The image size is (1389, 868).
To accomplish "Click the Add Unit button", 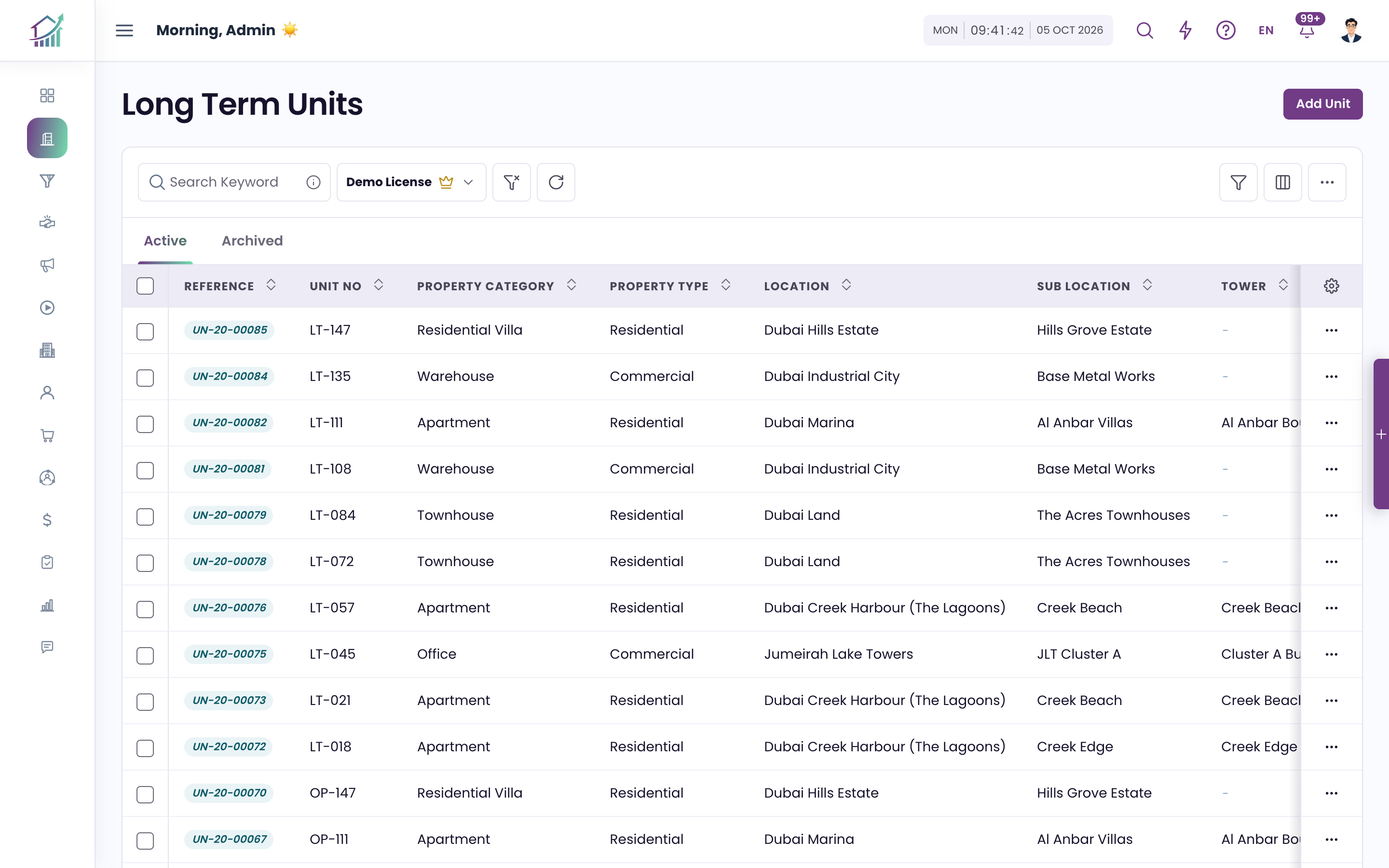I will coord(1322,104).
